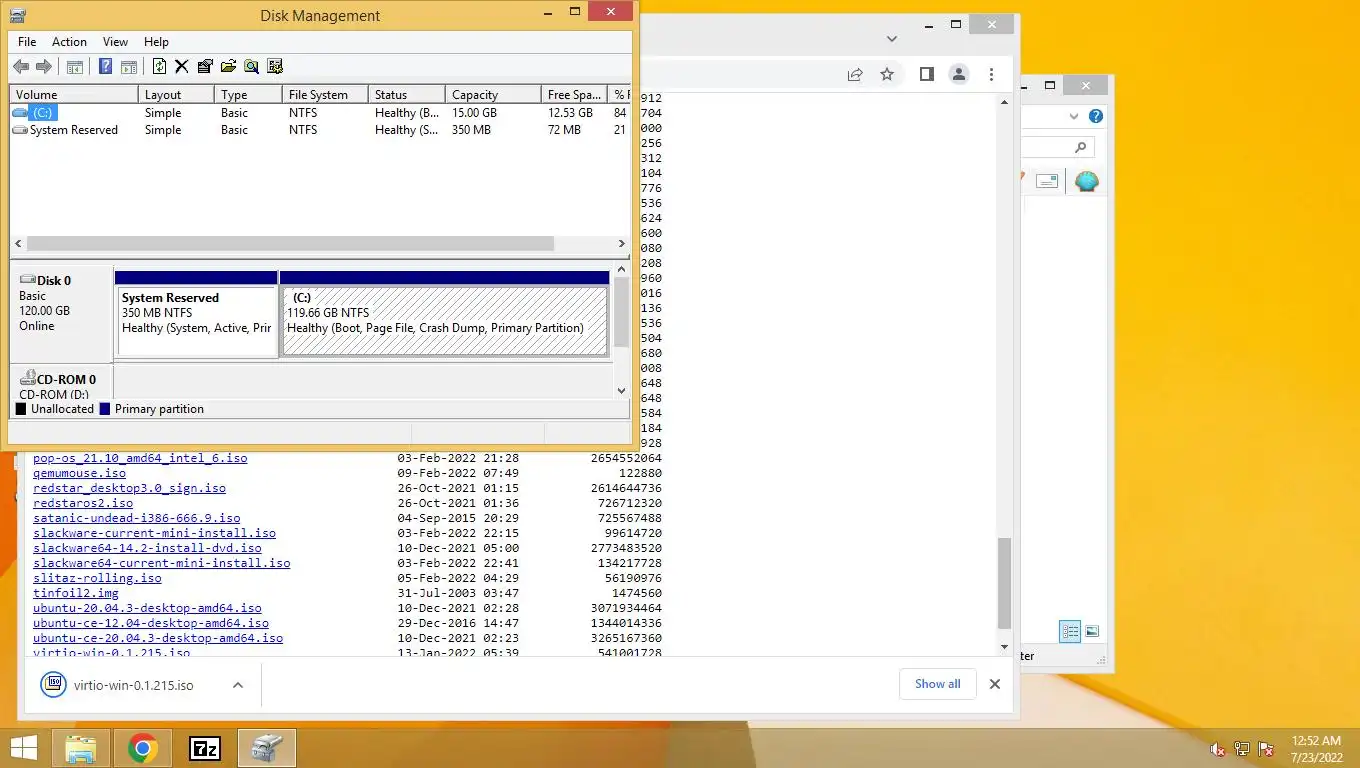Expand Chrome tab search chevron

pyautogui.click(x=892, y=39)
